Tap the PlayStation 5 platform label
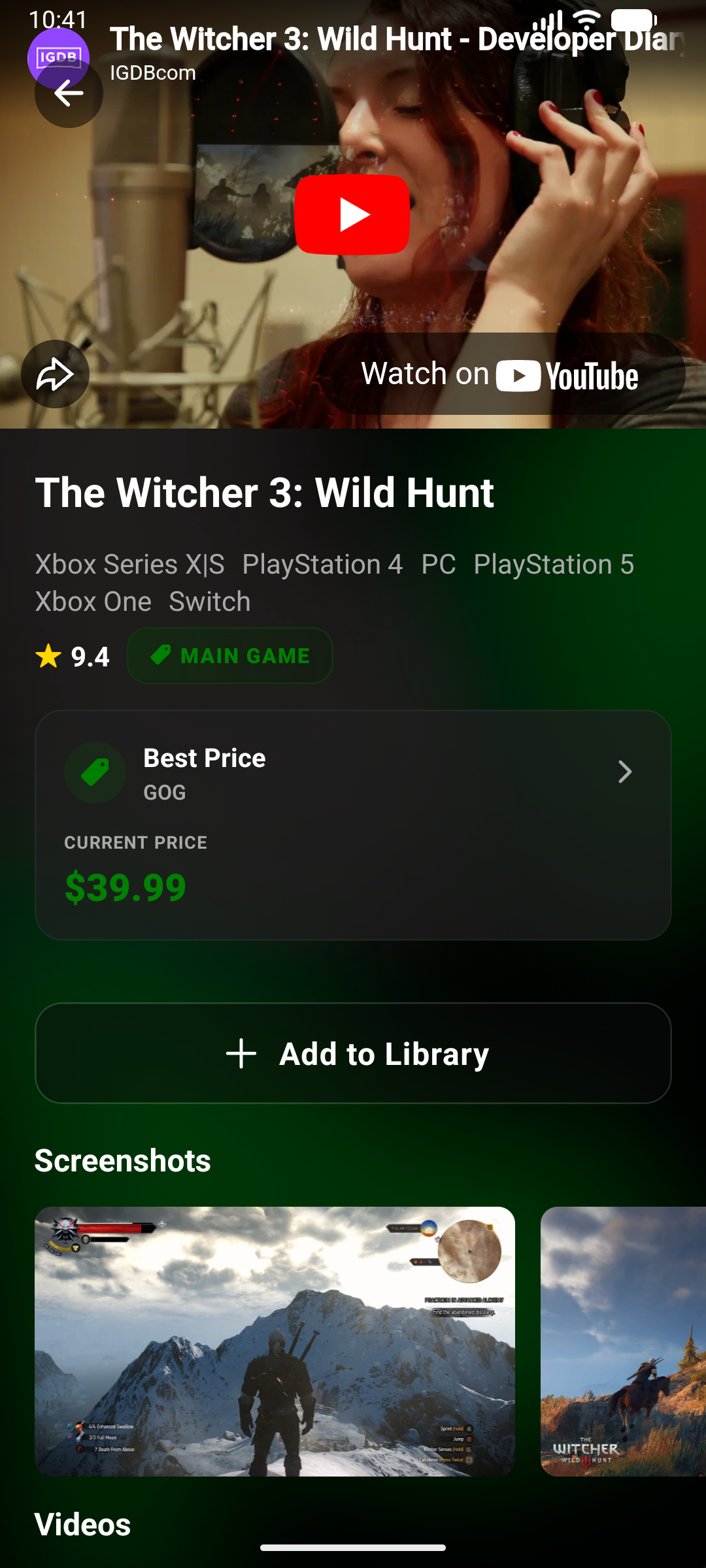706x1568 pixels. (x=554, y=564)
